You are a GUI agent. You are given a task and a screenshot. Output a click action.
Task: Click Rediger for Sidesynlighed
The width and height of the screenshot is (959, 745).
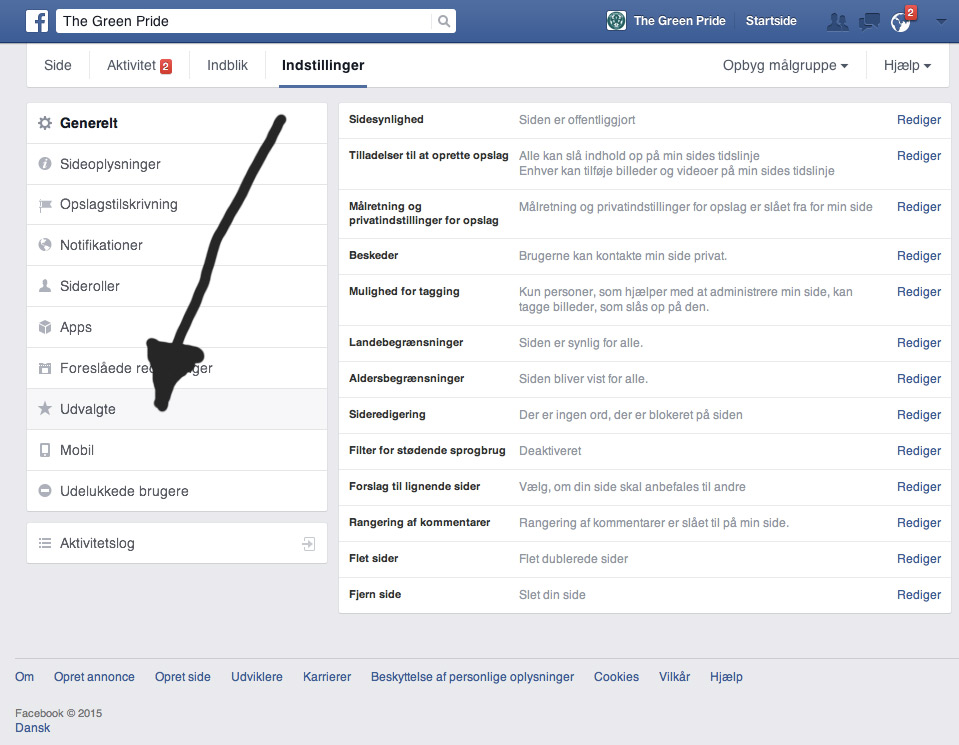coord(918,120)
